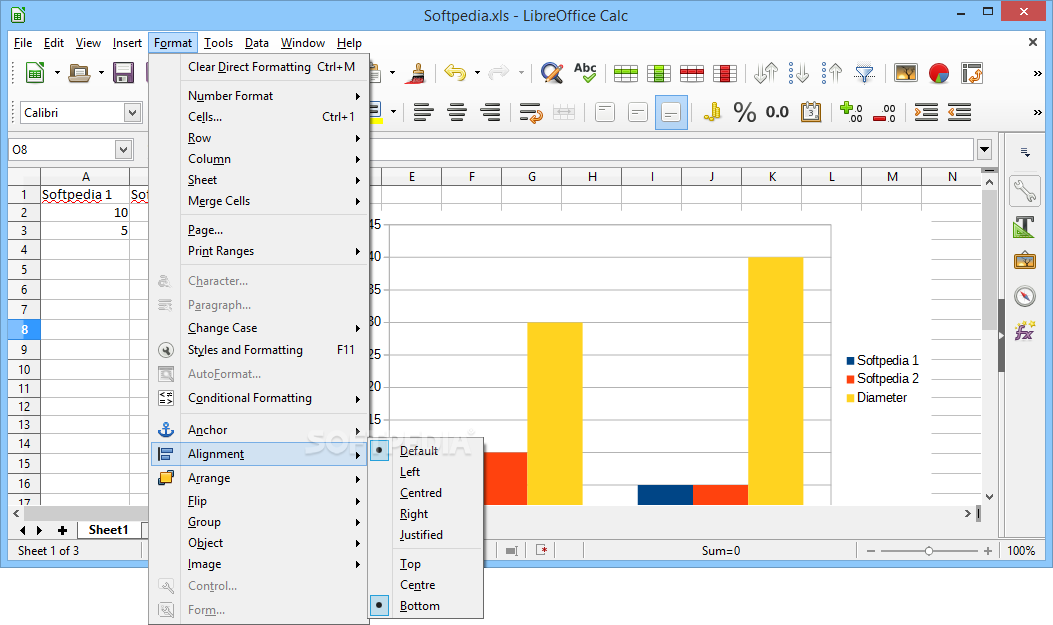Open the Name Box cell reference dropdown
1053x625 pixels.
(123, 150)
